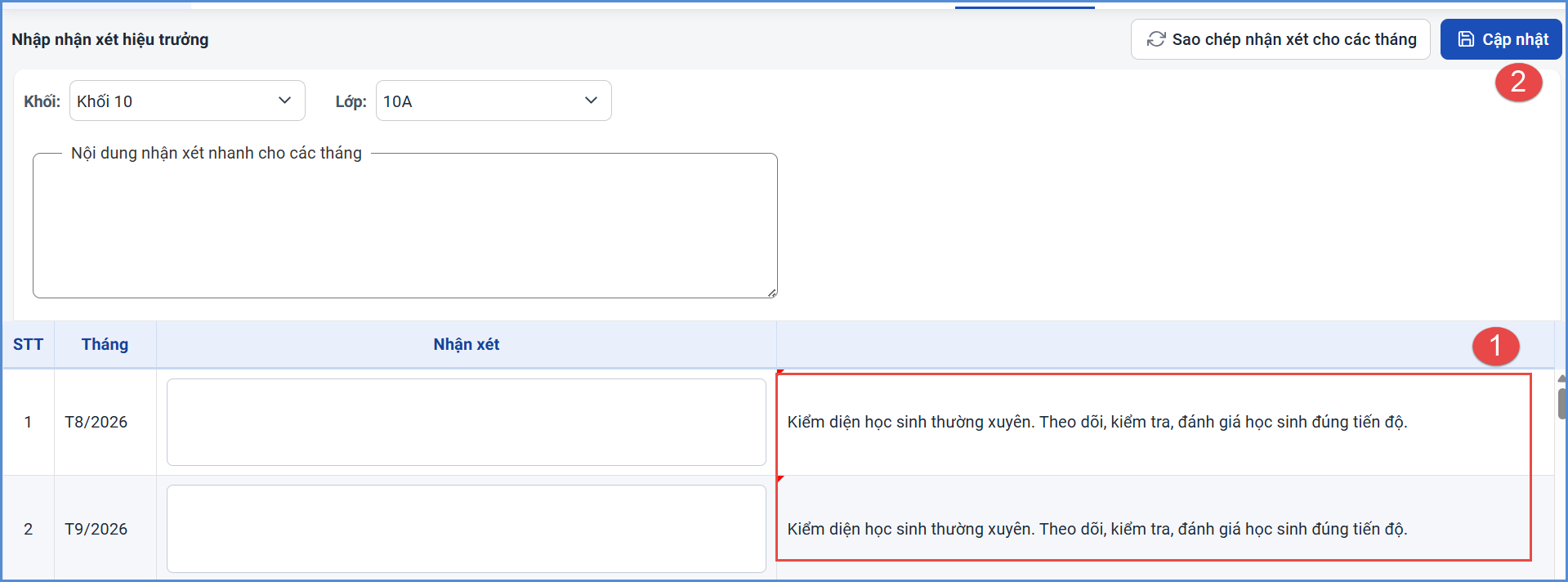Image resolution: width=1568 pixels, height=582 pixels.
Task: Click the Cập nhật save button
Action: [x=1501, y=39]
